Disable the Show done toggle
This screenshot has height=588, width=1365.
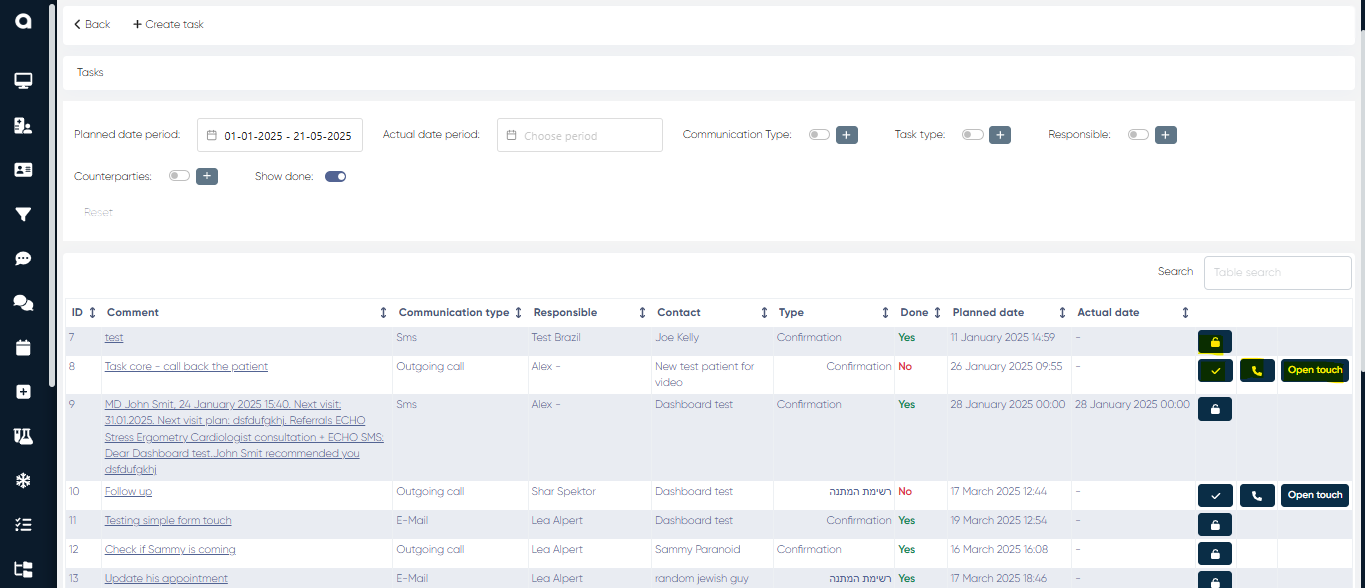tap(335, 177)
